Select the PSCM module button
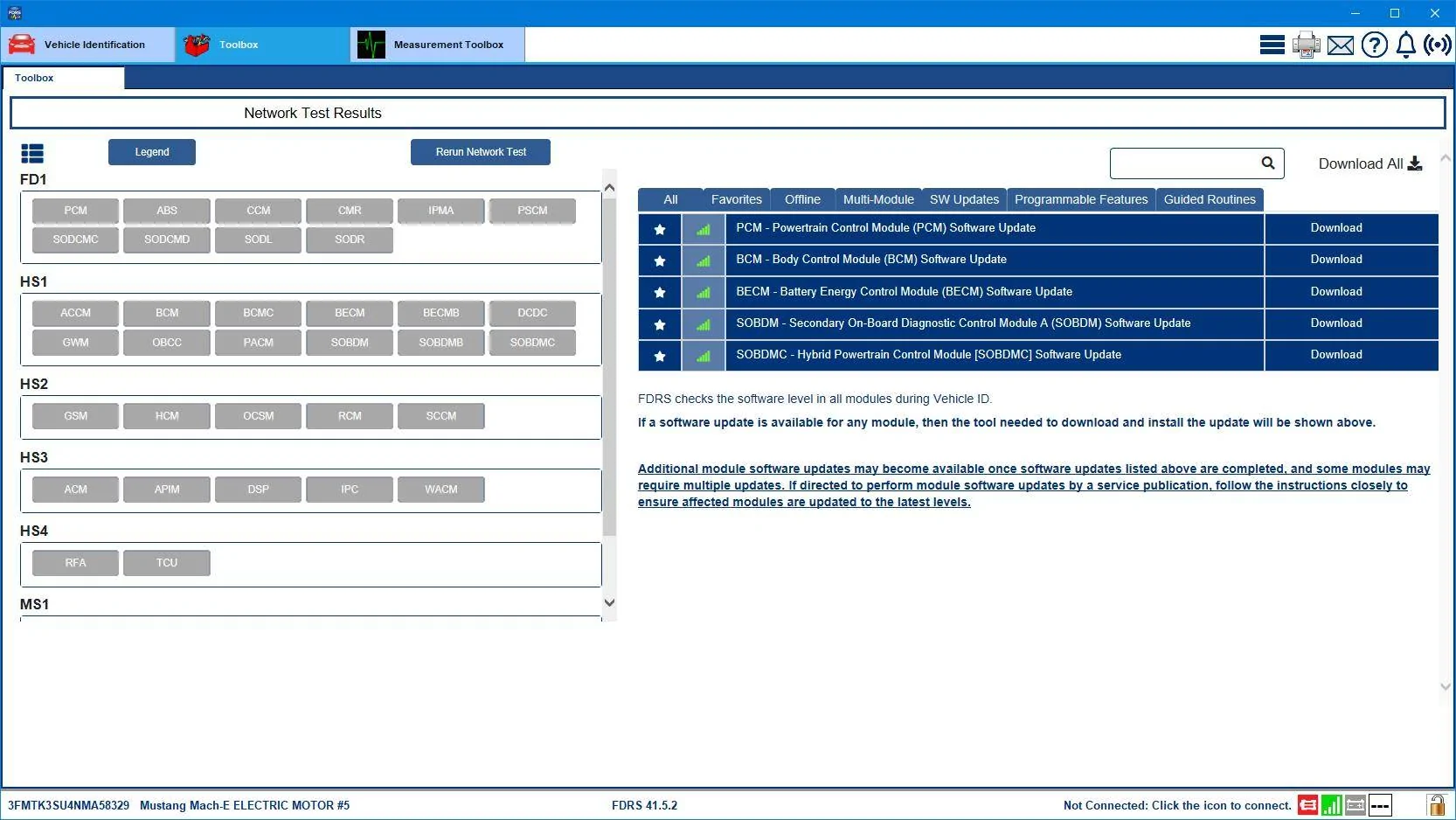The image size is (1456, 820). (532, 211)
